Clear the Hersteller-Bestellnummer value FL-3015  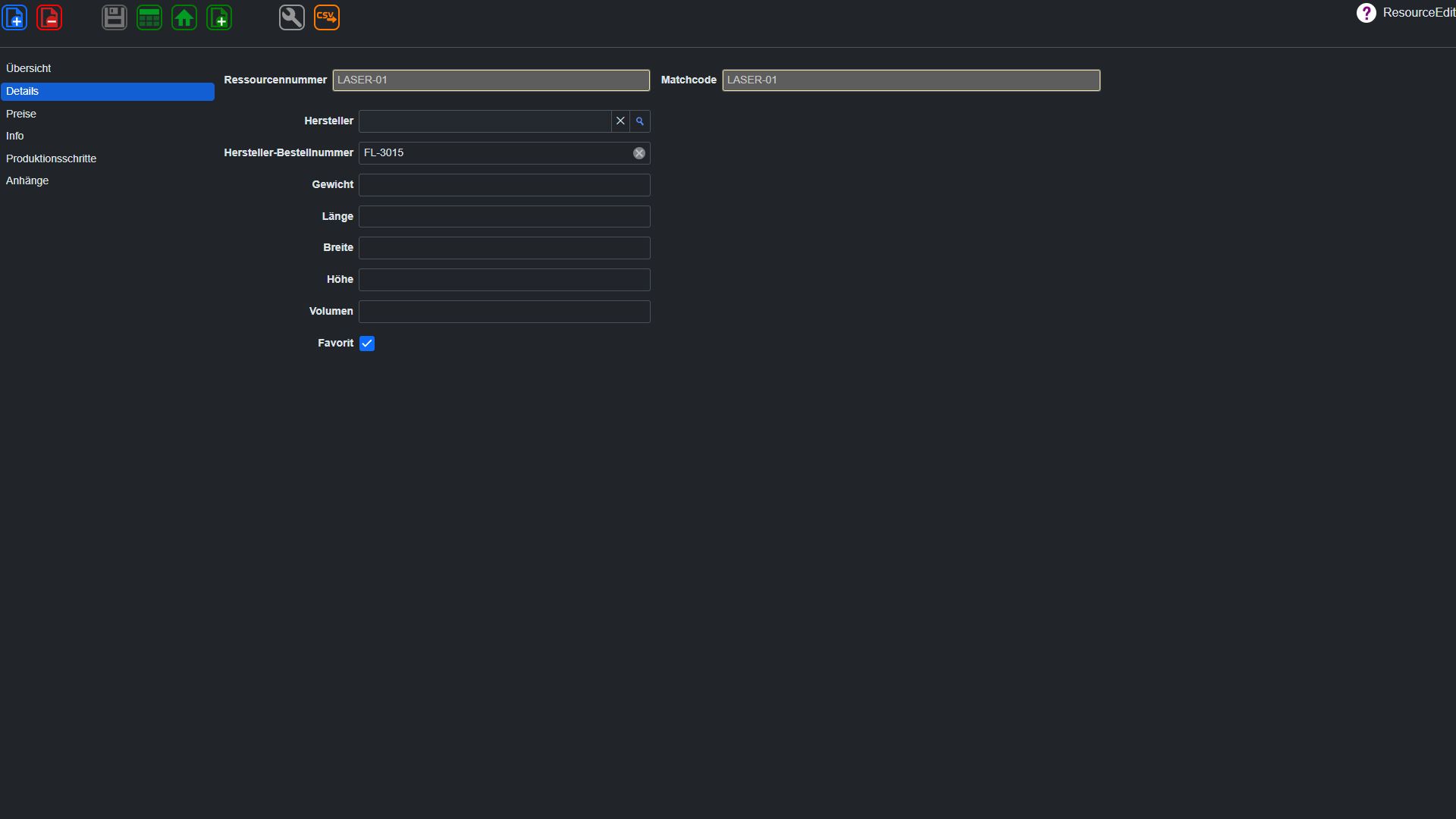639,153
